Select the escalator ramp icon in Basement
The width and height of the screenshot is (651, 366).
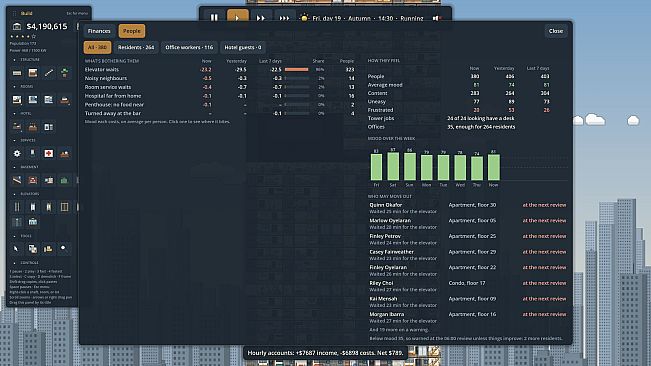pos(17,180)
